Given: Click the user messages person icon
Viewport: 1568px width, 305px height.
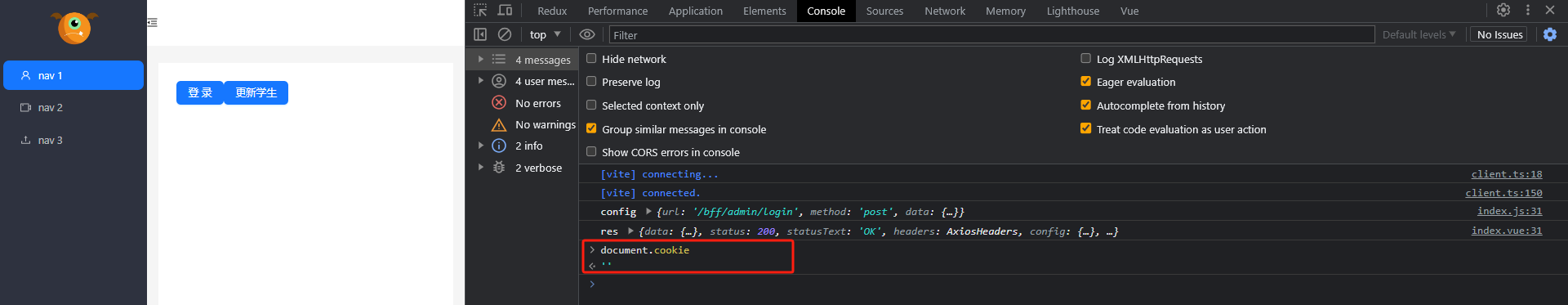Looking at the screenshot, I should [499, 81].
